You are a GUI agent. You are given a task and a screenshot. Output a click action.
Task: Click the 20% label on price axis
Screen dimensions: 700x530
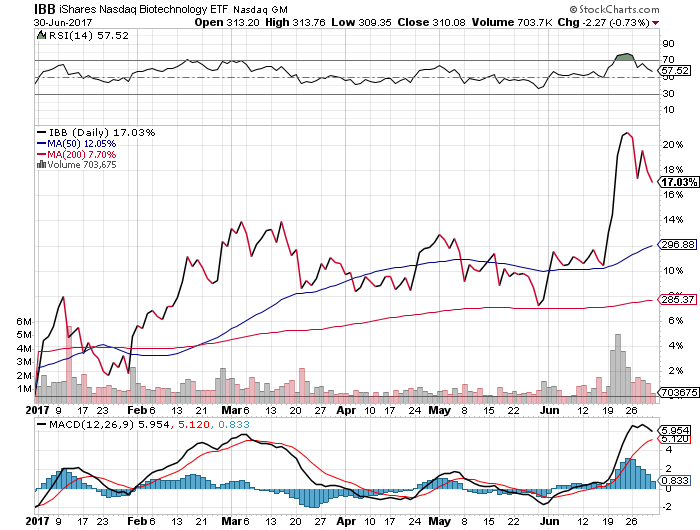tap(673, 145)
